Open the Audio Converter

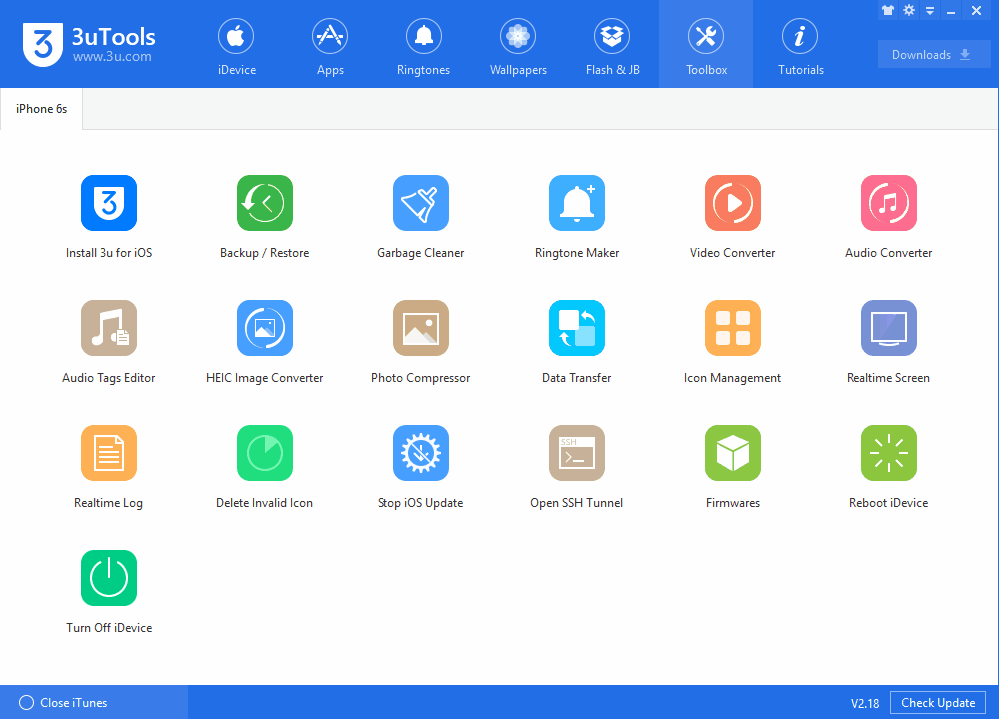click(x=889, y=203)
